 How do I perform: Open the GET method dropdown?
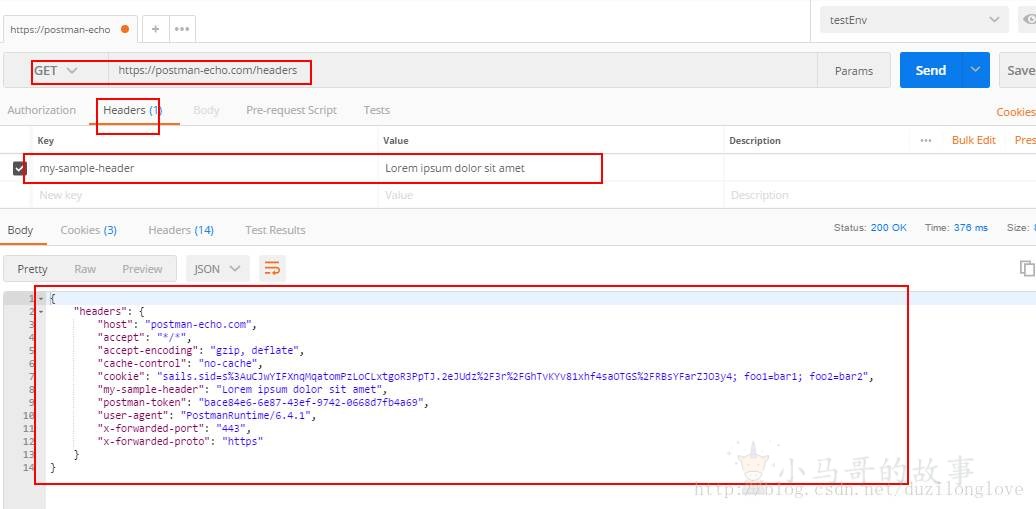click(x=56, y=70)
